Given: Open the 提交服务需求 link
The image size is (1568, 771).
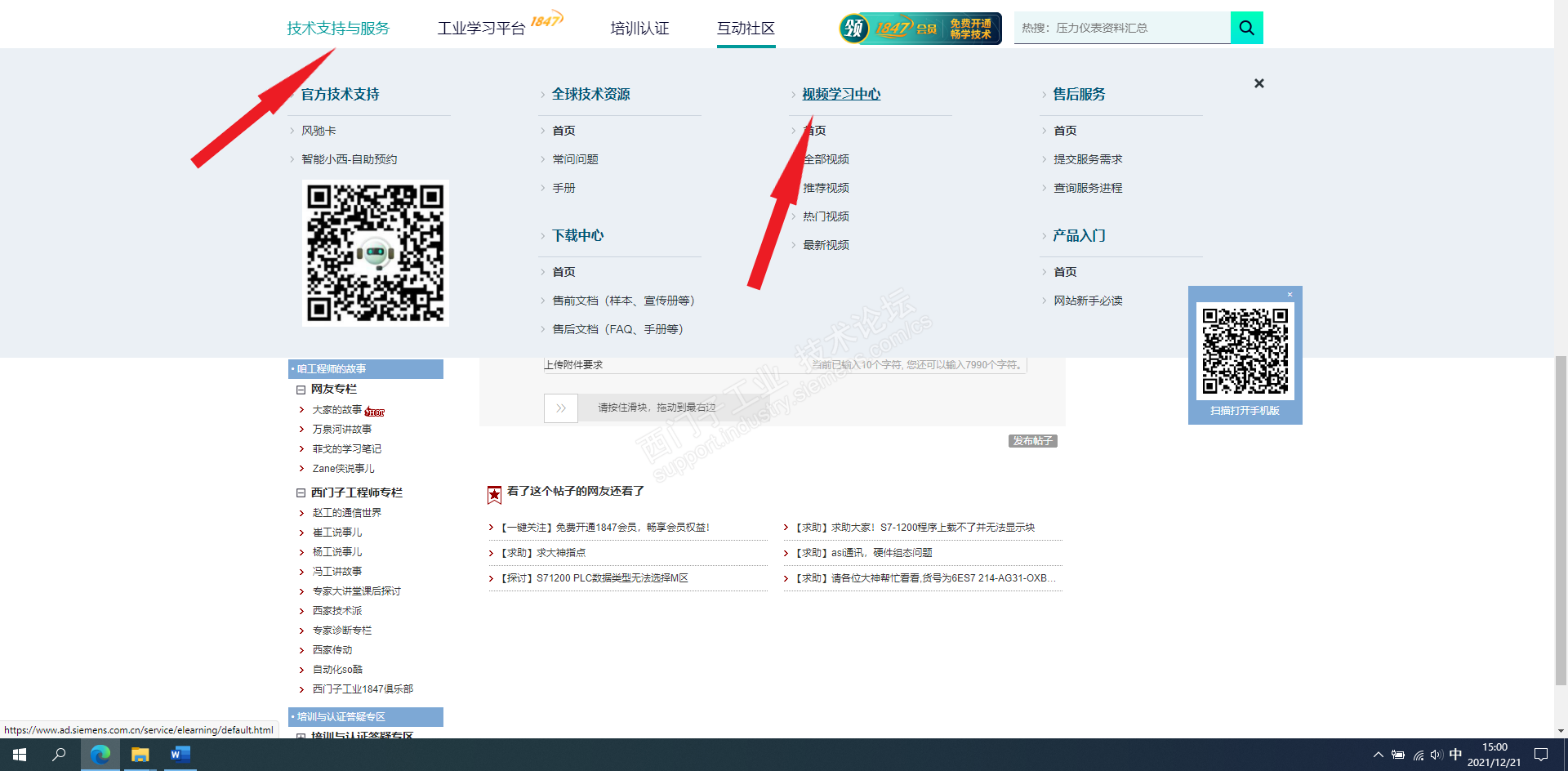Looking at the screenshot, I should [x=1088, y=159].
